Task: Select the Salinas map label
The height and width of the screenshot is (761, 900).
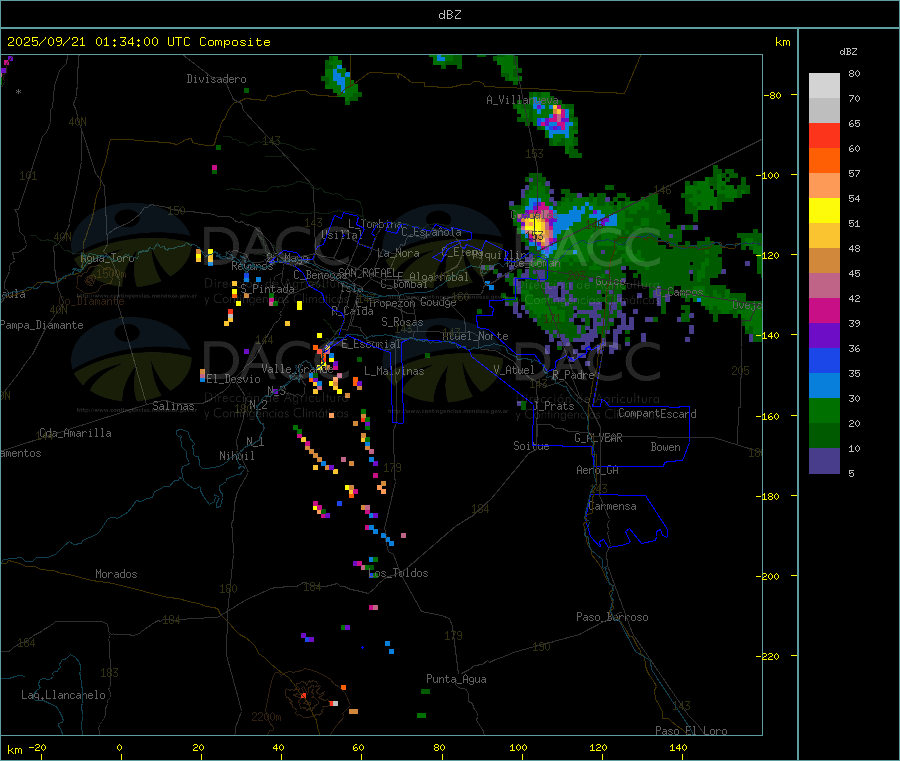Action: [x=175, y=406]
